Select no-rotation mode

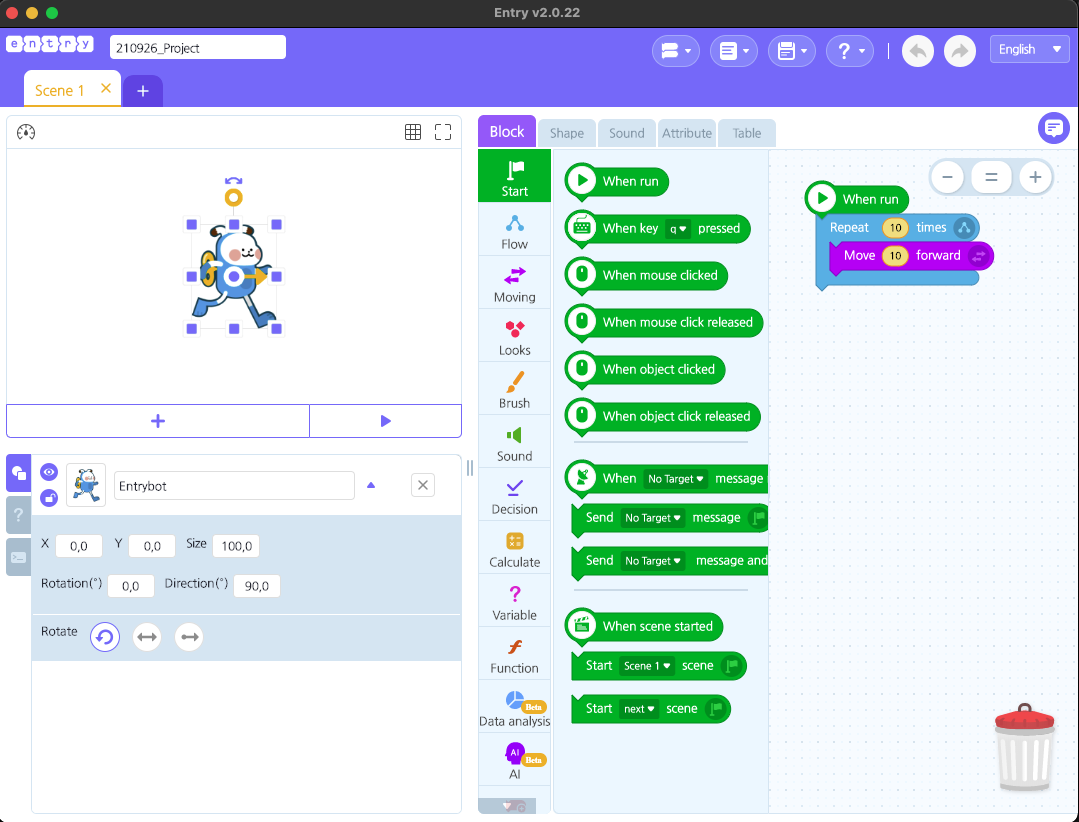coord(189,637)
